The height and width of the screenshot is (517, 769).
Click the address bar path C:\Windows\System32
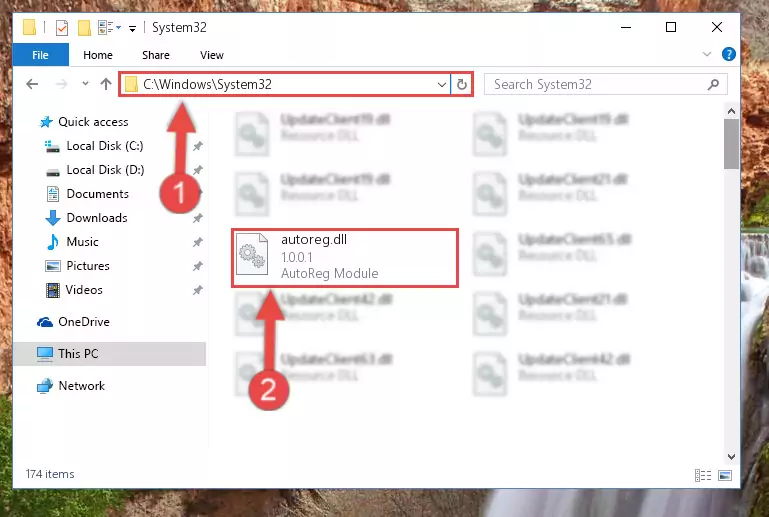(207, 84)
